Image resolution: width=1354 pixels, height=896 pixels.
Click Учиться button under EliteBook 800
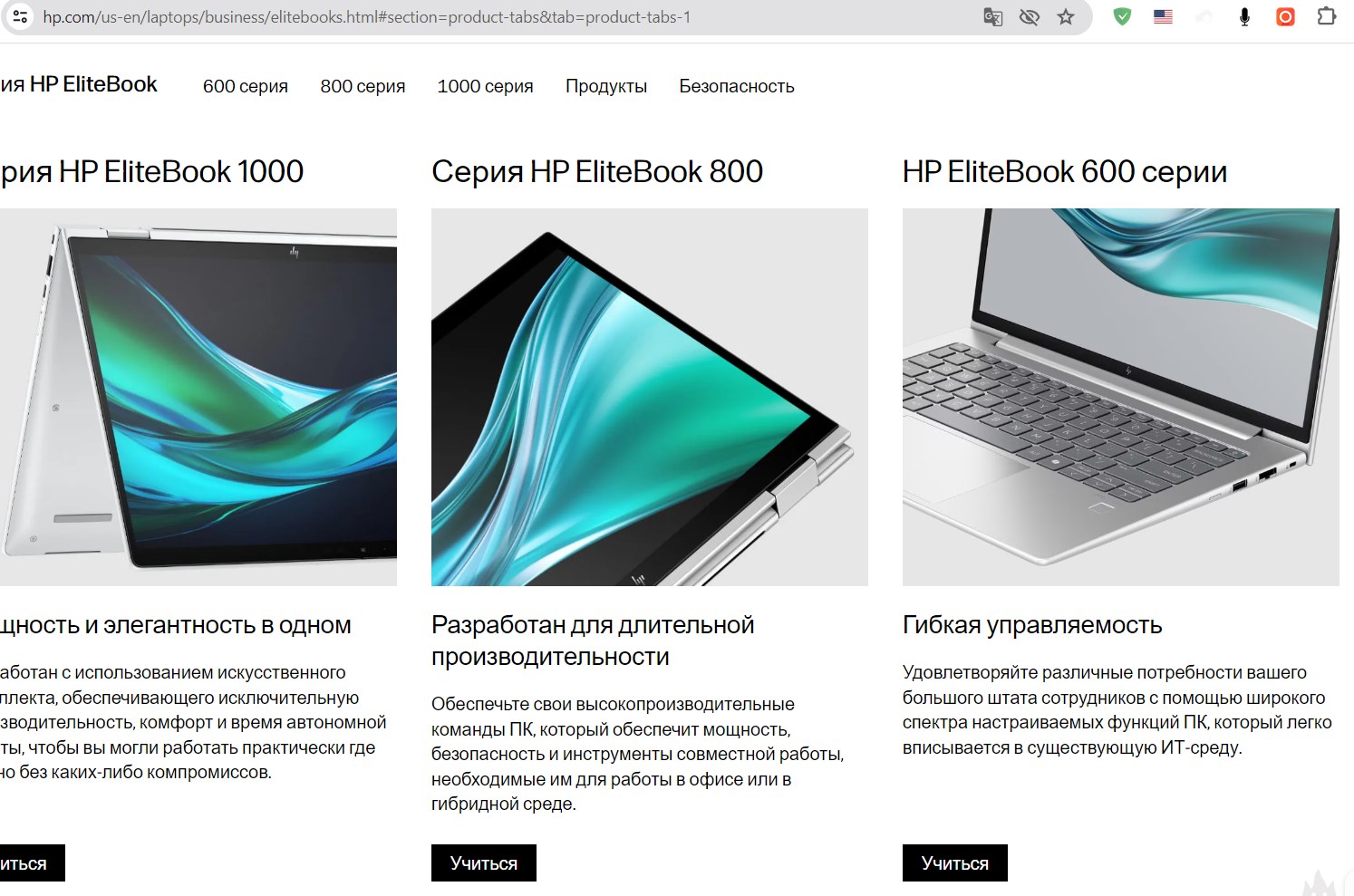coord(484,862)
